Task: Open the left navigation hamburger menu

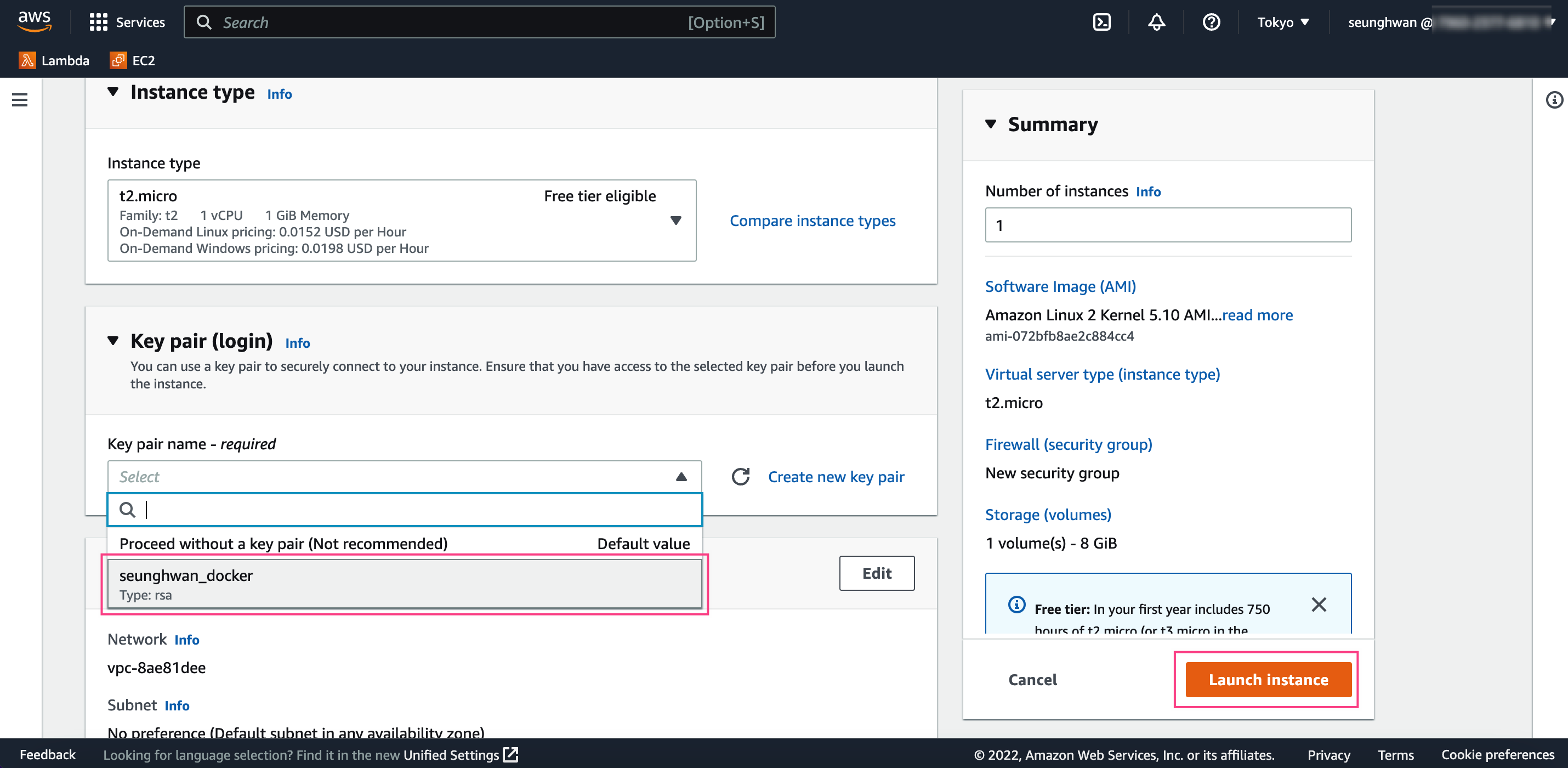Action: [20, 100]
